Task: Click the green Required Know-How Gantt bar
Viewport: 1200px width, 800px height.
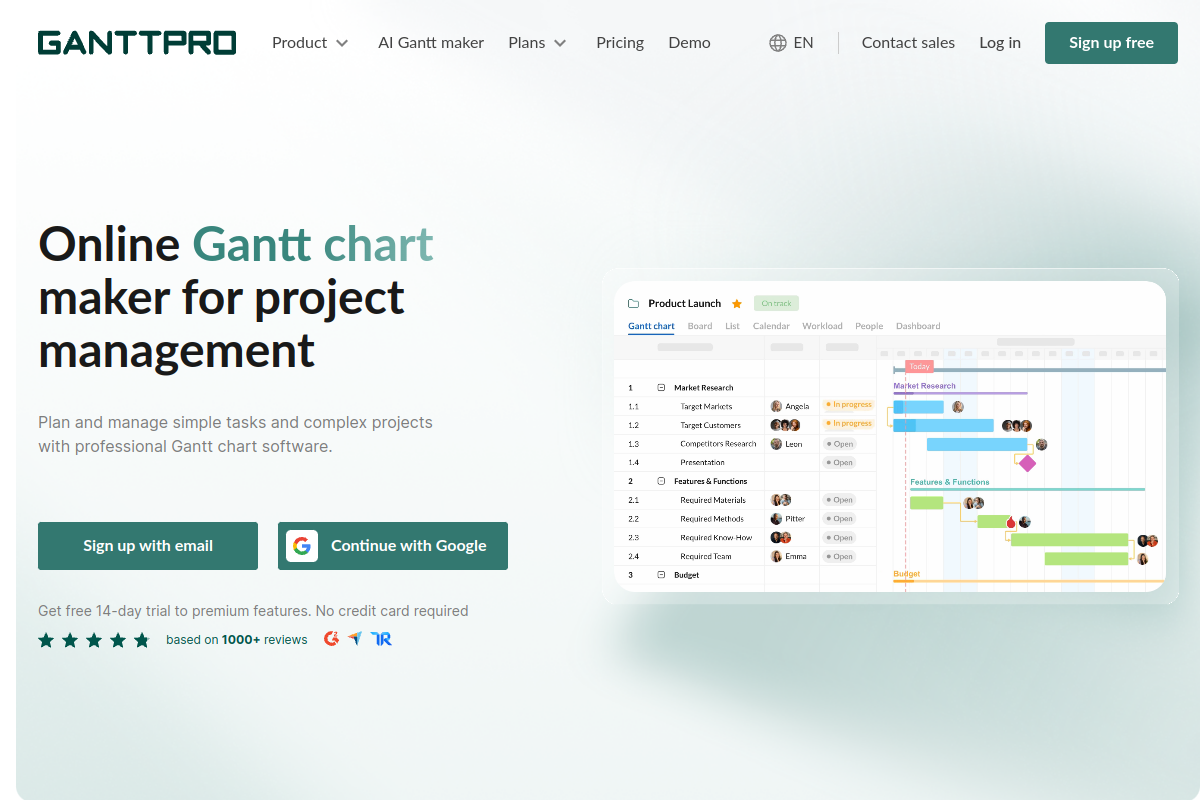Action: (1069, 540)
